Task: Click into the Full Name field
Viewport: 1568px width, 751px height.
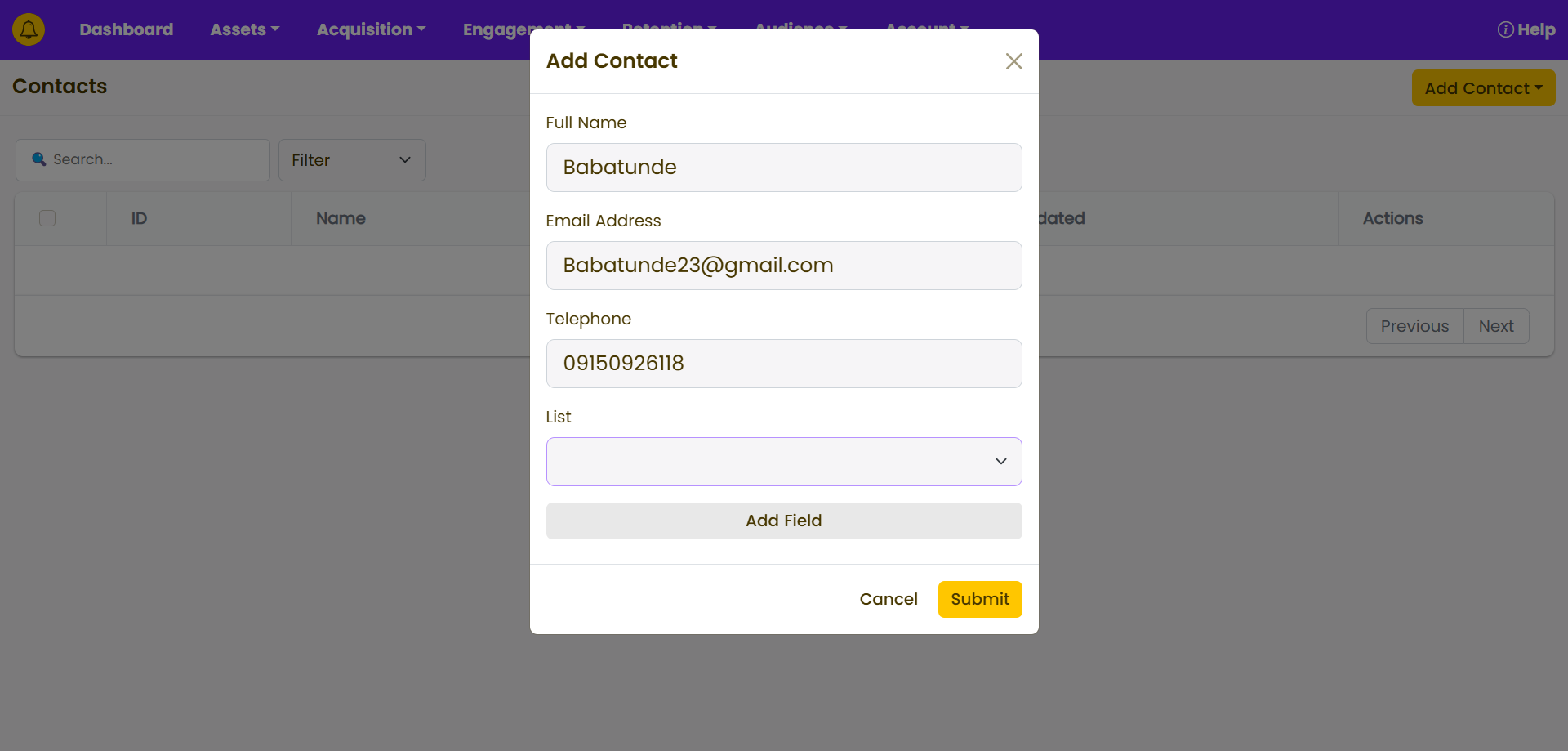Action: point(783,168)
